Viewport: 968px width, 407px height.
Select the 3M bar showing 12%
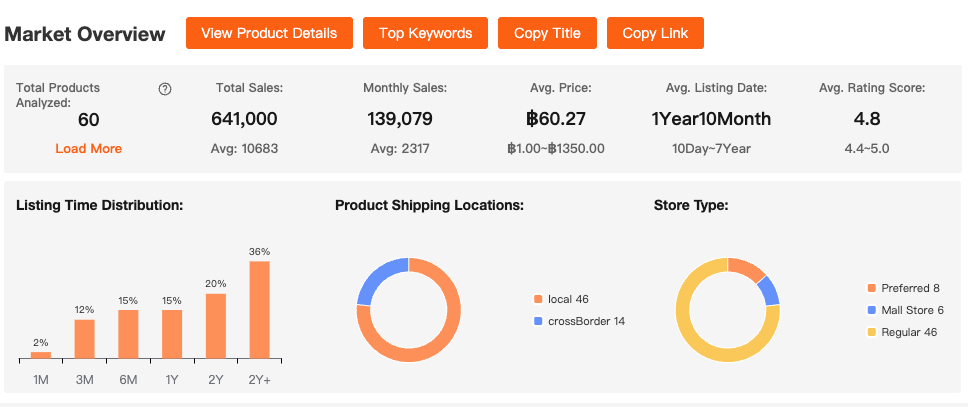click(85, 339)
